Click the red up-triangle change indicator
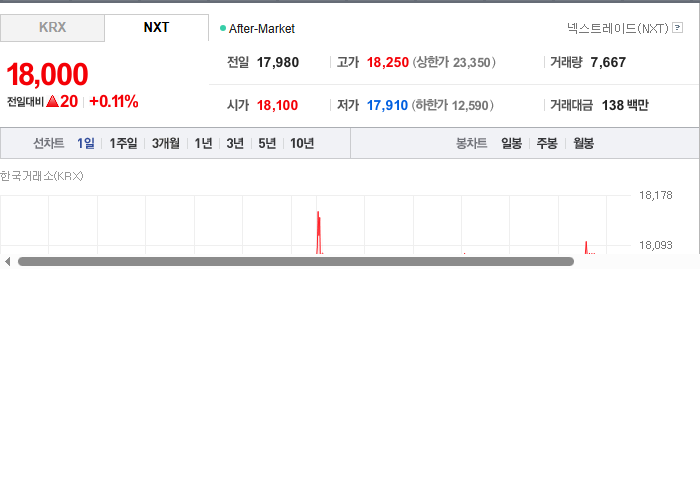Screen dimensions: 700x490 coord(52,101)
